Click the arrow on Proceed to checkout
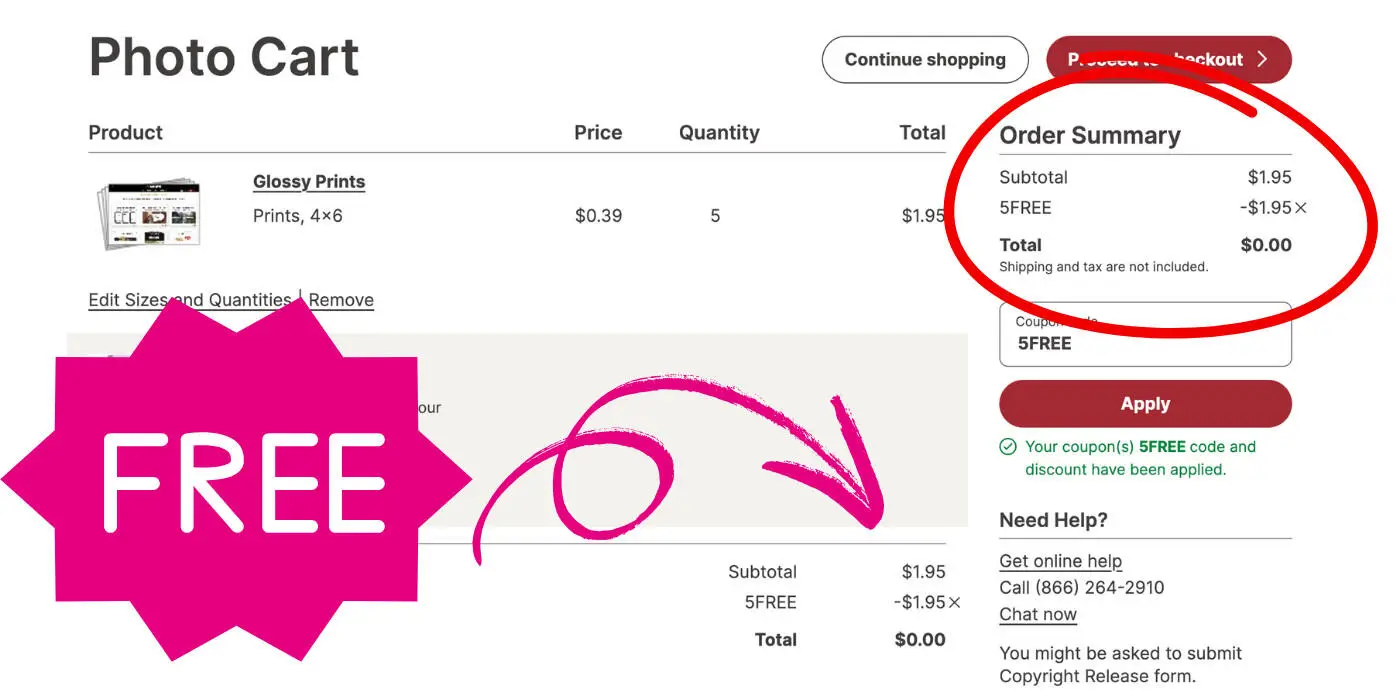 tap(1262, 60)
